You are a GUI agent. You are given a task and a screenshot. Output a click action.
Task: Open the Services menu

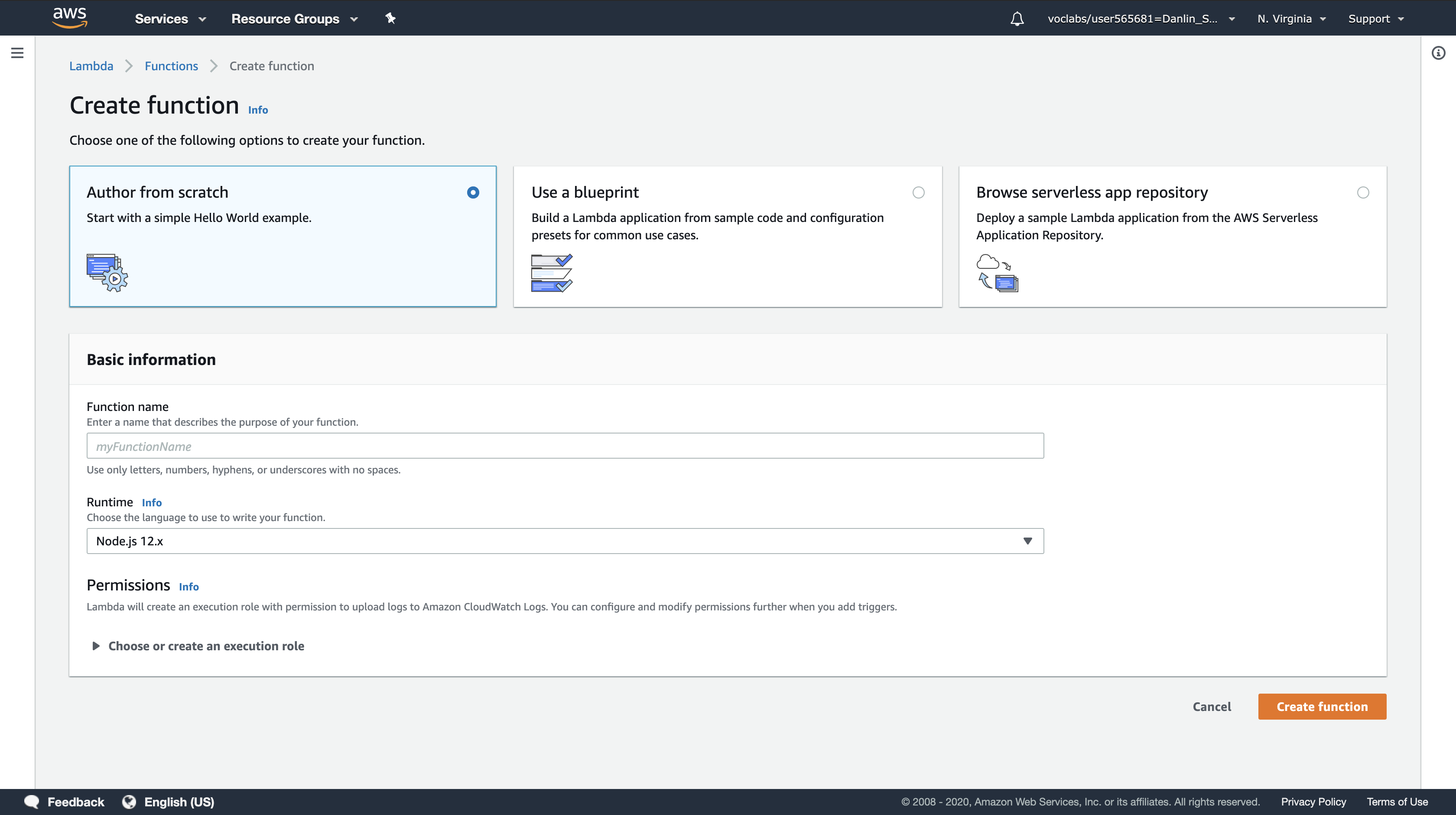tap(169, 19)
